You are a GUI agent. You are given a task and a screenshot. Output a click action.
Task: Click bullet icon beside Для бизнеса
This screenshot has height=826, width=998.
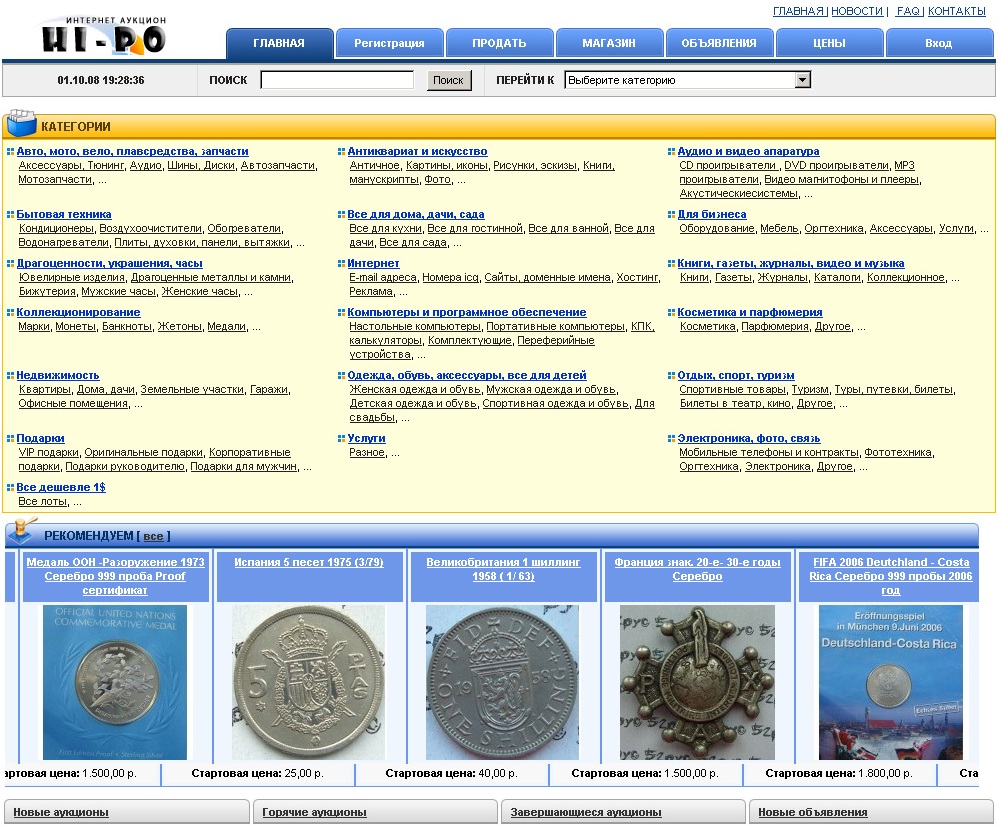pyautogui.click(x=671, y=215)
